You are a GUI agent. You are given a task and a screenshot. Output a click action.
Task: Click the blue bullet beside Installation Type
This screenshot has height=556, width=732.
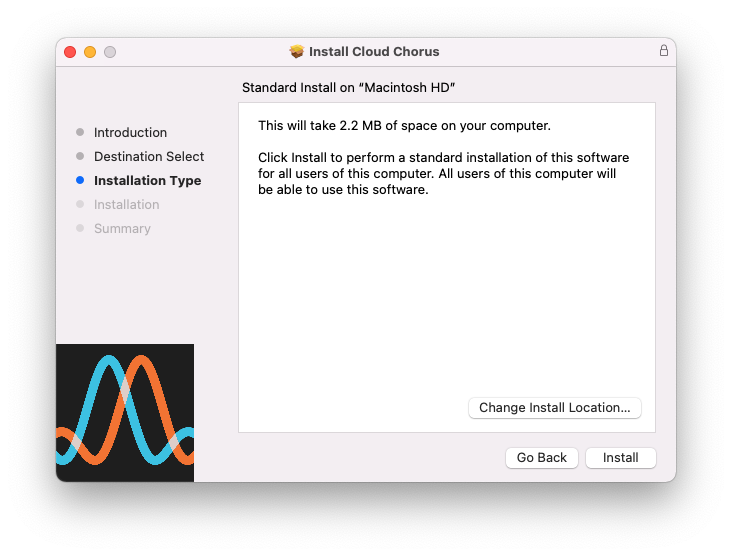(x=80, y=181)
